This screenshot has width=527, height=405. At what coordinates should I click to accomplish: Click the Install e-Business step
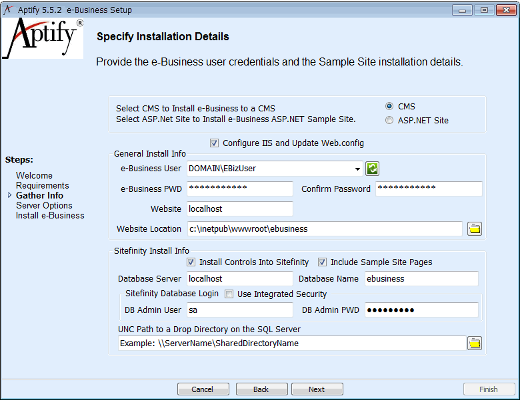[x=50, y=216]
